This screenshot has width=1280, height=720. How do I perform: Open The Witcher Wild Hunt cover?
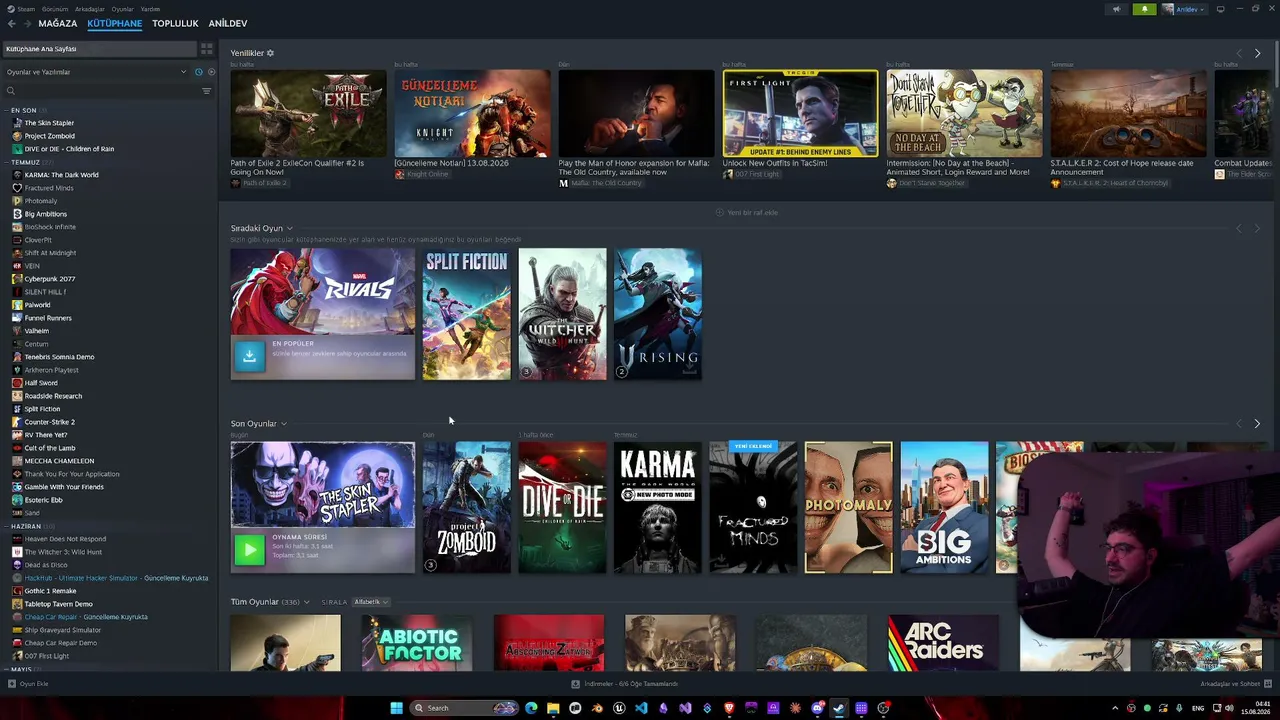(562, 314)
